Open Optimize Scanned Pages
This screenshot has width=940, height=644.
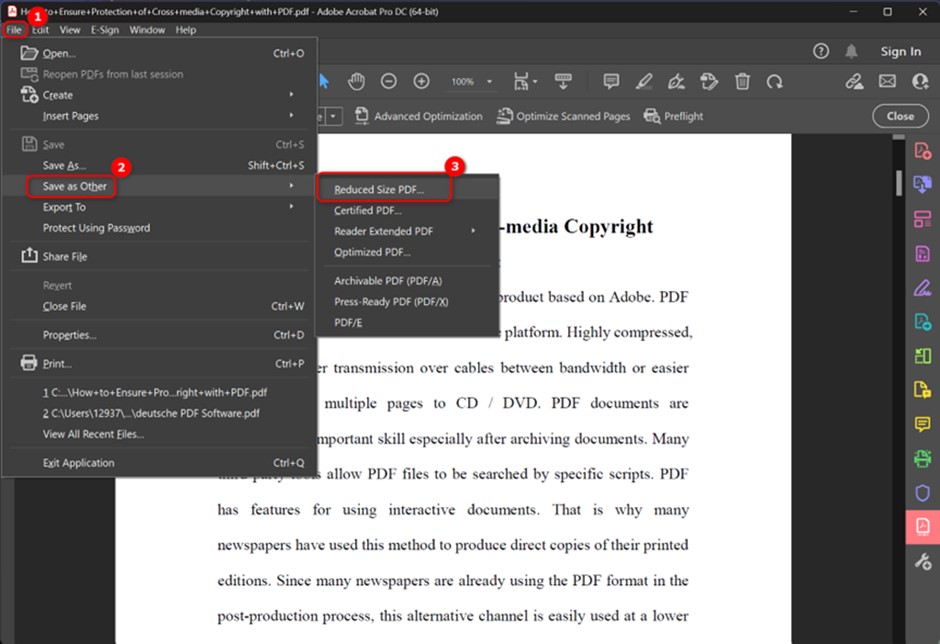pos(563,115)
